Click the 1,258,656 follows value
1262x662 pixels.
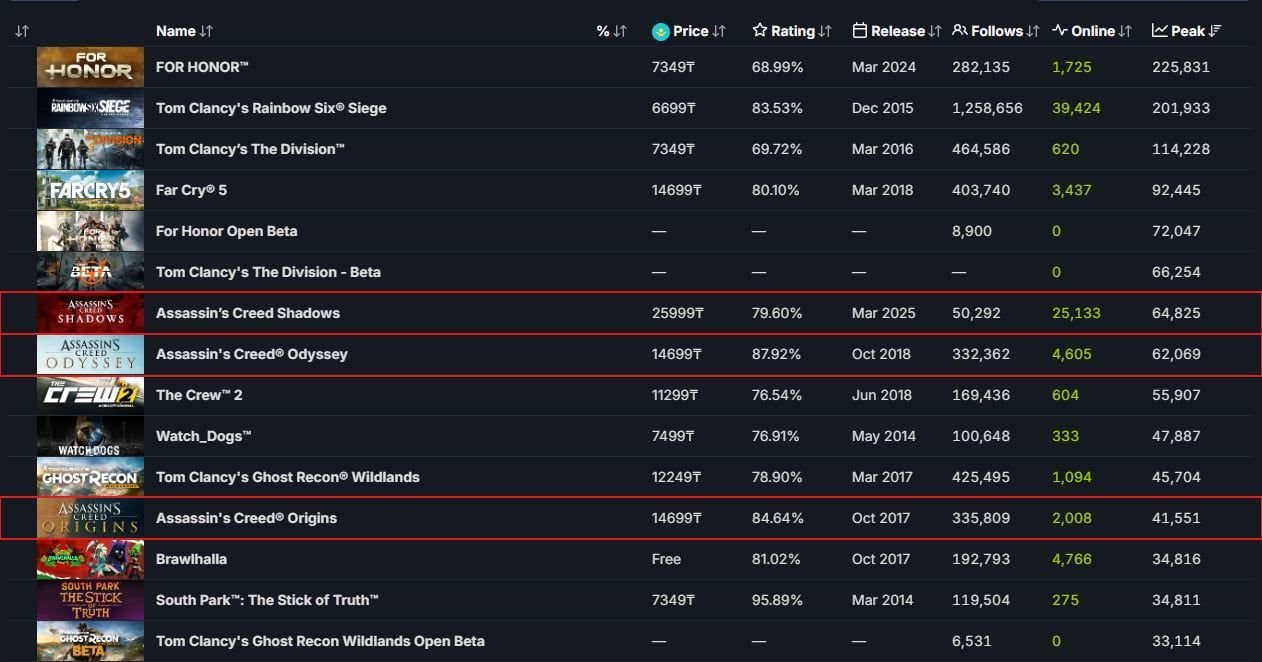987,108
